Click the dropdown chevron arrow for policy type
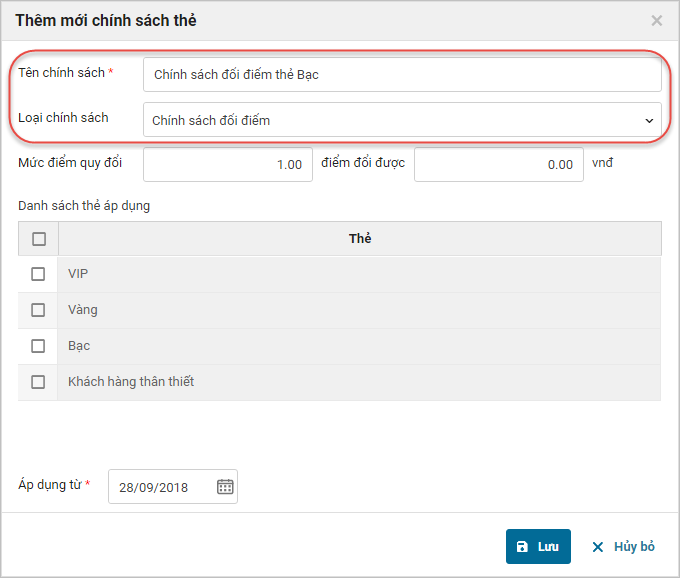The height and width of the screenshot is (578, 680). (x=649, y=121)
